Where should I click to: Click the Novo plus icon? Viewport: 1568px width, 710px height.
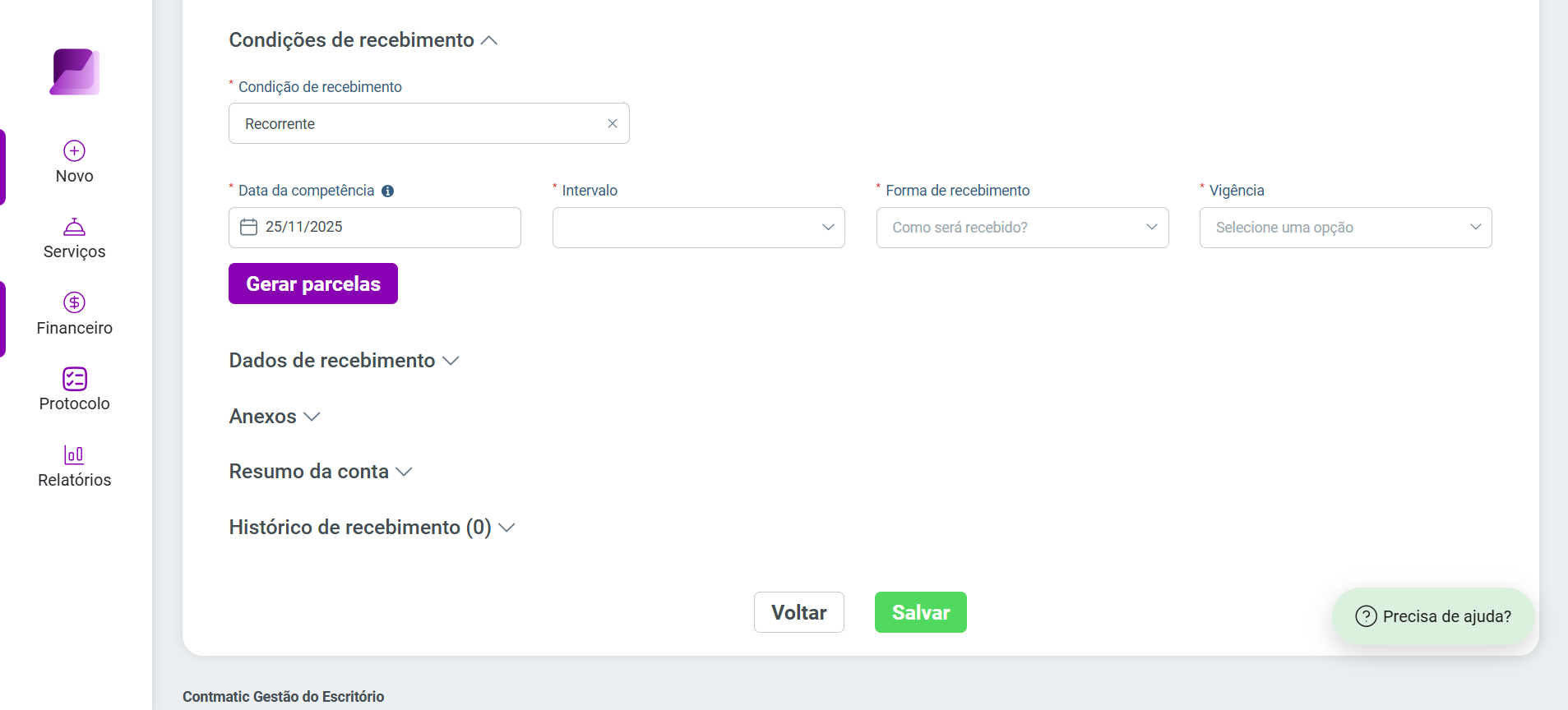[x=75, y=150]
